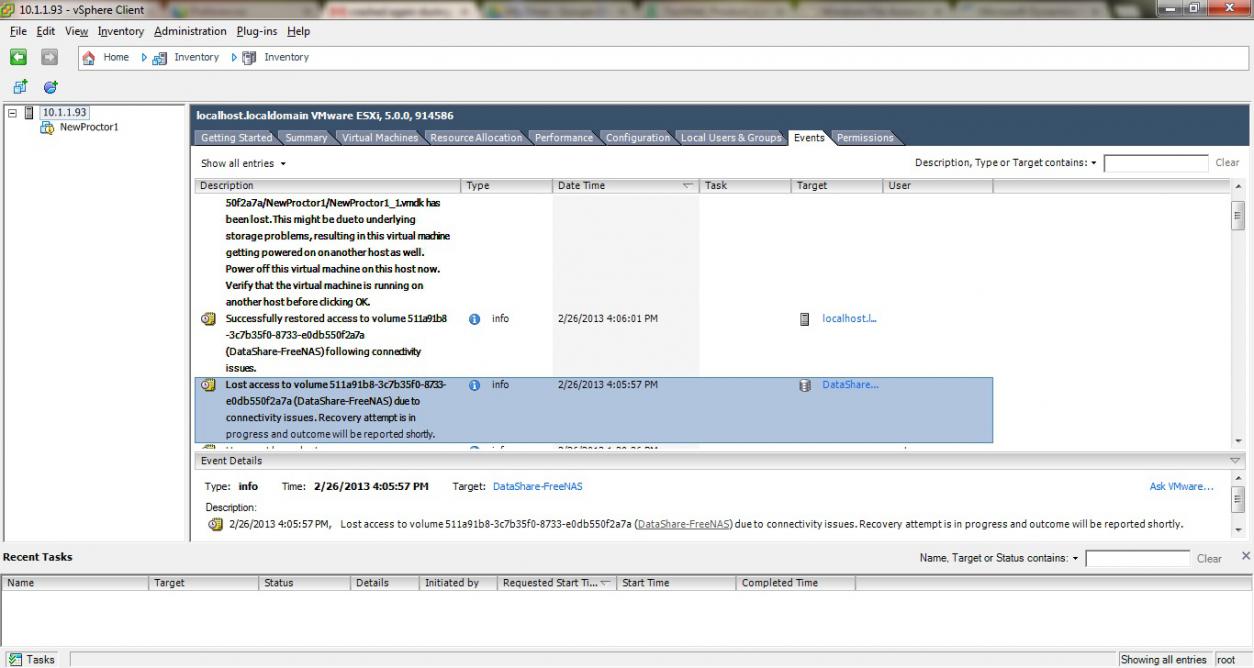Screen dimensions: 1254x668
Task: Collapse the Event Details panel arrow
Action: (x=1236, y=461)
